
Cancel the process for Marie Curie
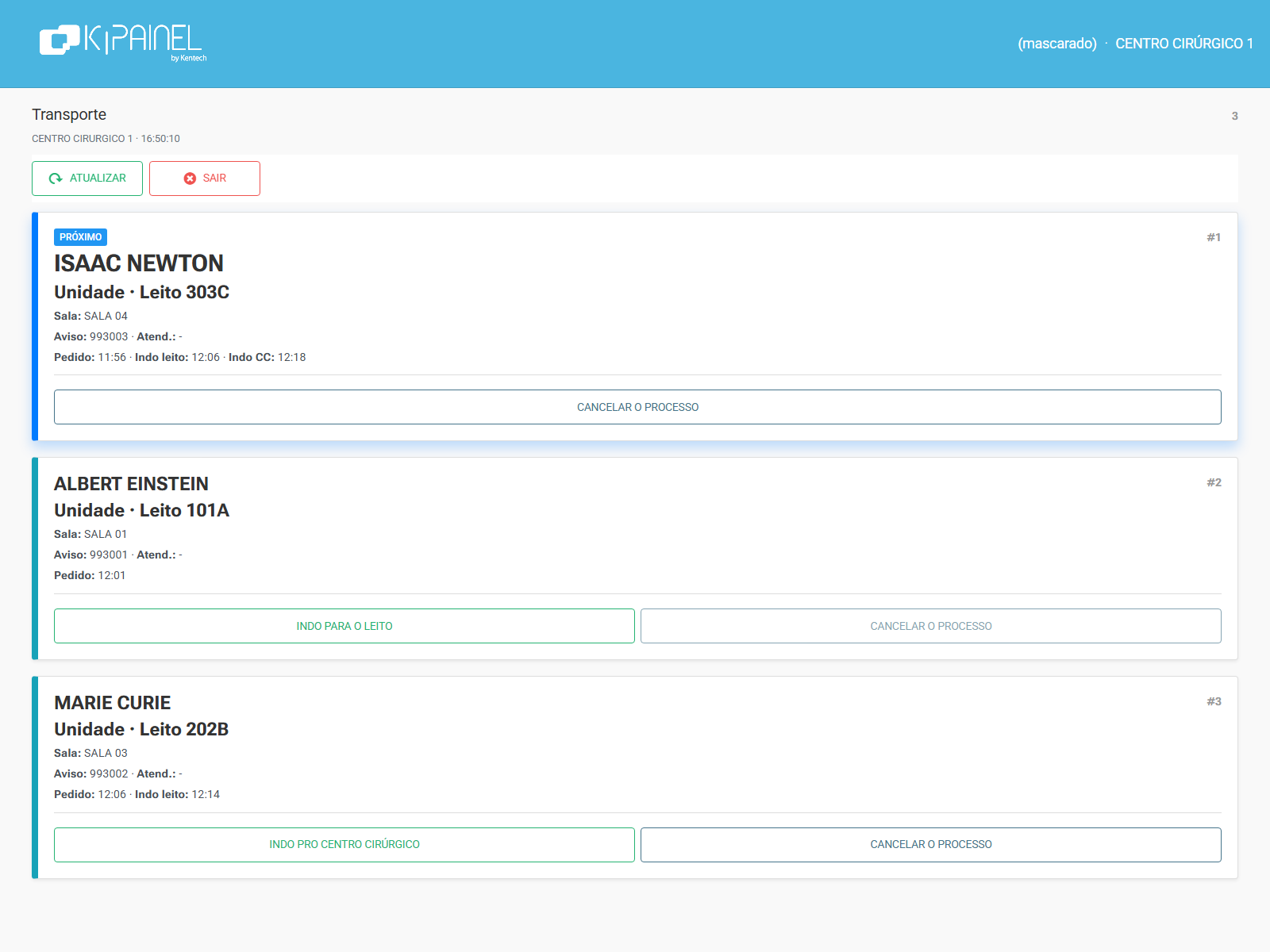(931, 845)
